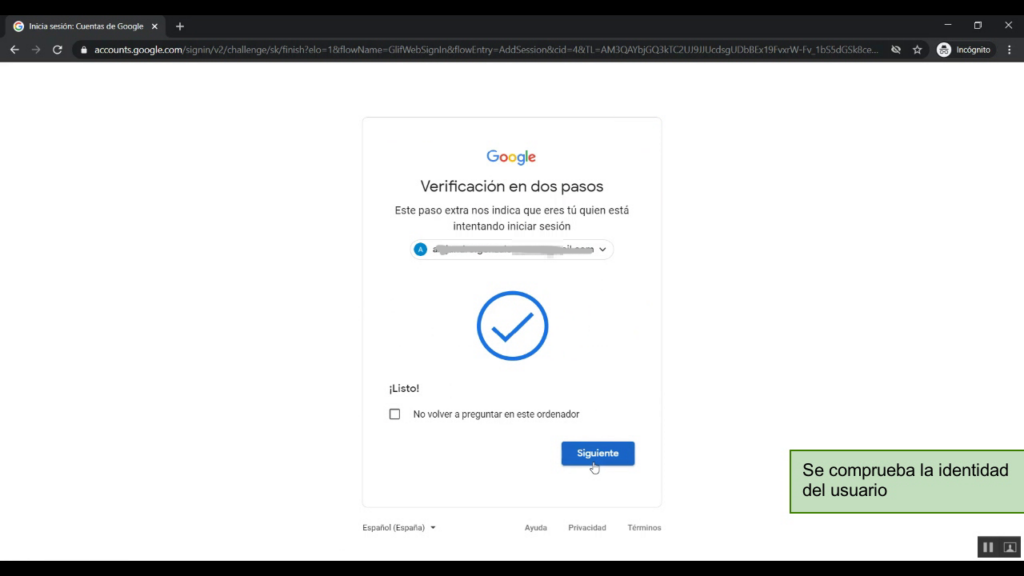Bookmark this page with the star icon

point(918,50)
